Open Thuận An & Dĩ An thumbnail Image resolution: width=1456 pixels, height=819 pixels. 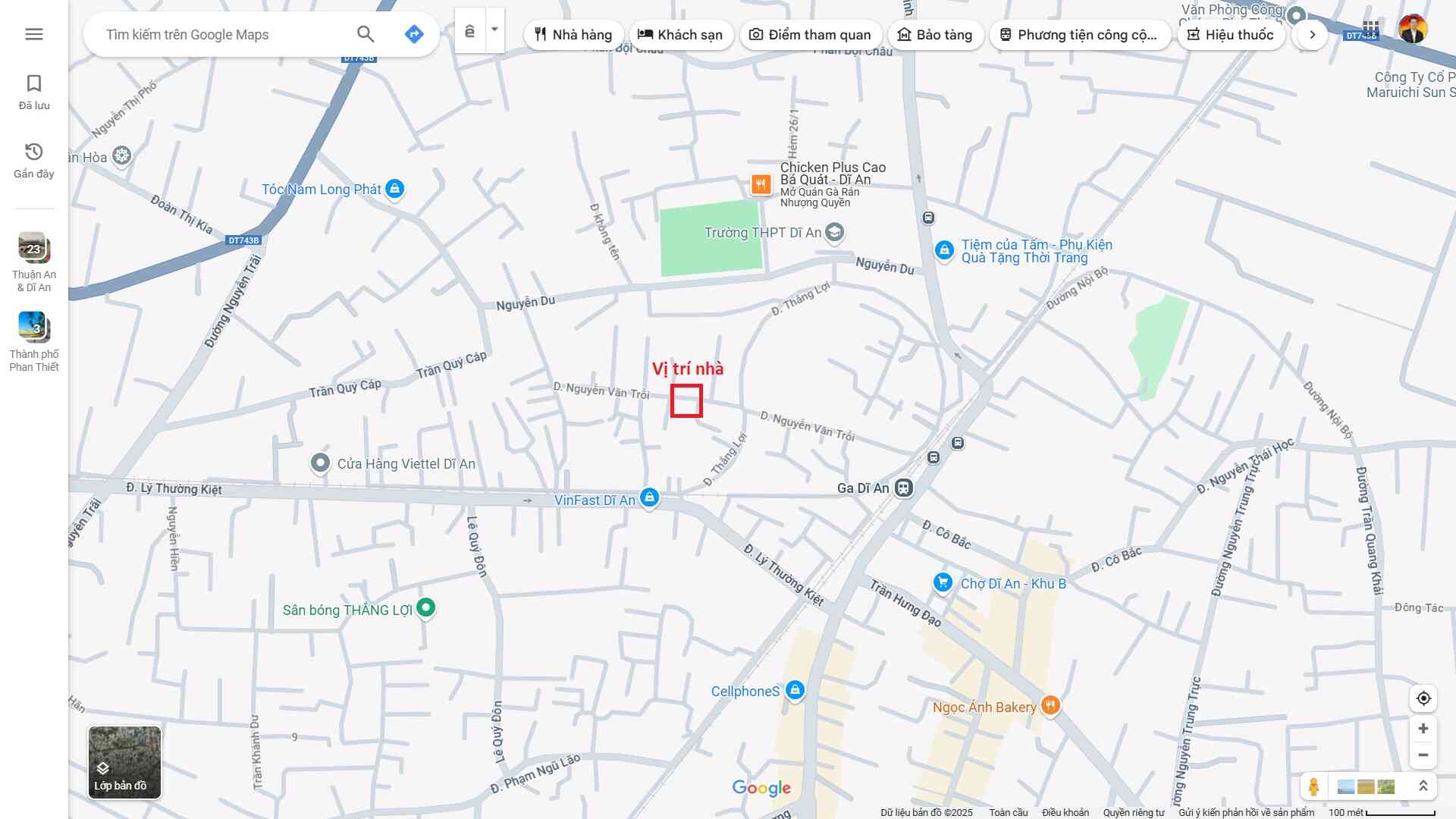(34, 248)
